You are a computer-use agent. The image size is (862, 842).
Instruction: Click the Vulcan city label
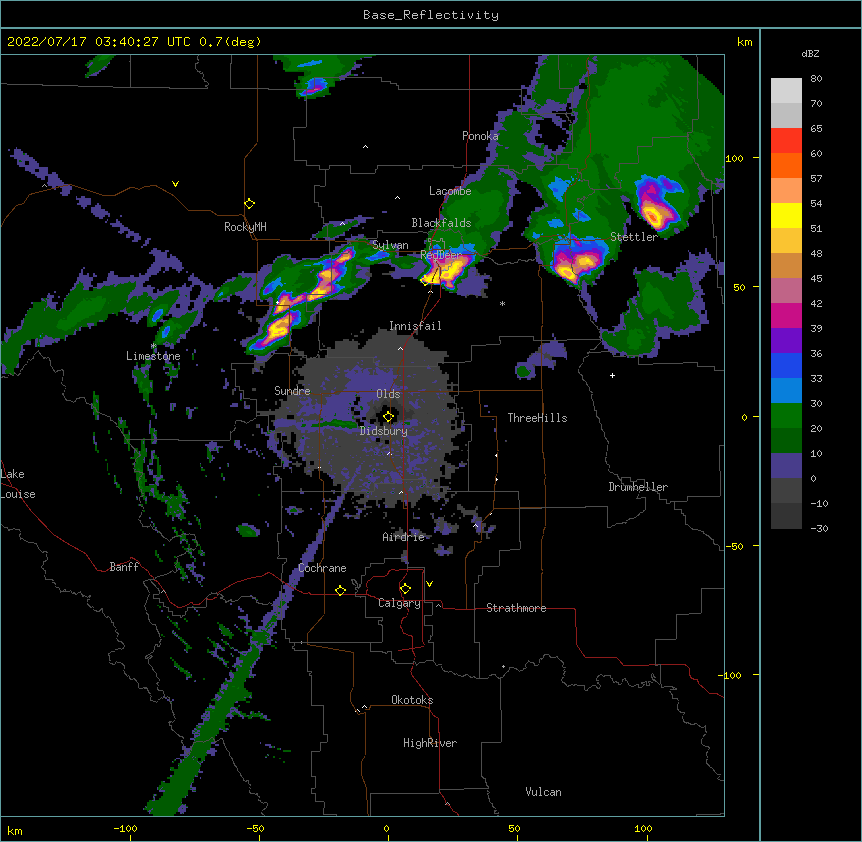[543, 792]
